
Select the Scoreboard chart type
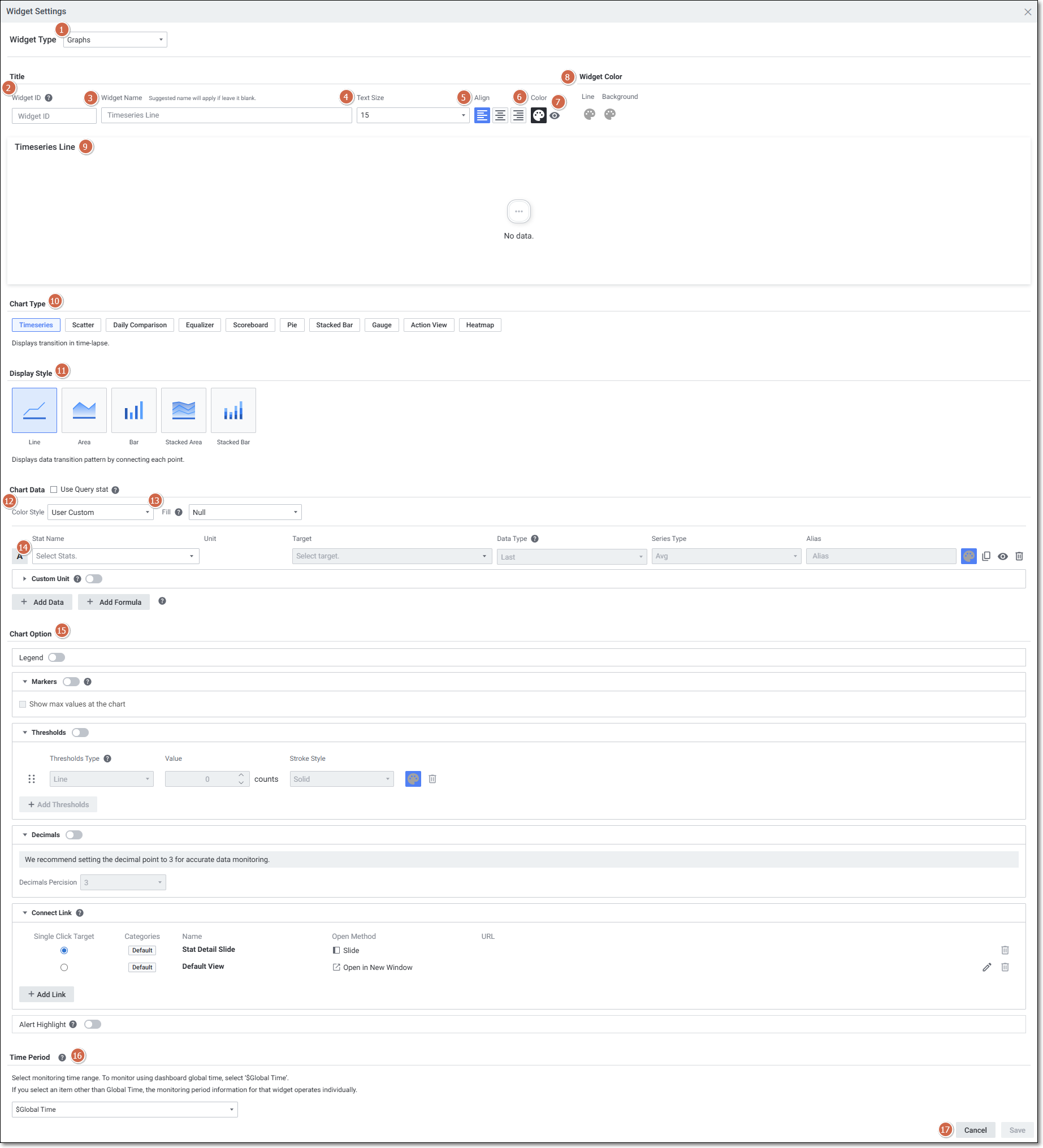tap(250, 325)
